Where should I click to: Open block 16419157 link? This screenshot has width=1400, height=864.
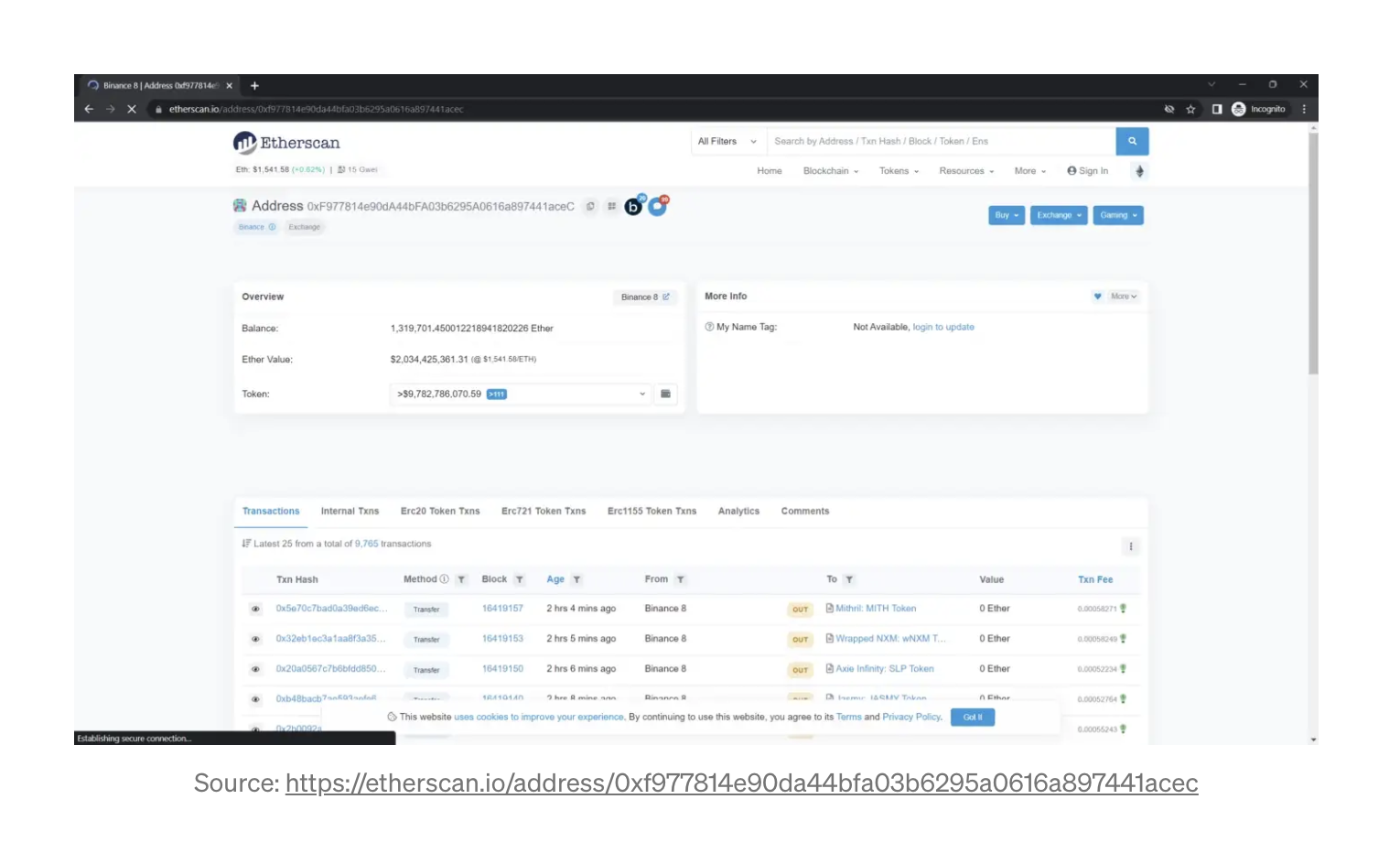(x=502, y=609)
